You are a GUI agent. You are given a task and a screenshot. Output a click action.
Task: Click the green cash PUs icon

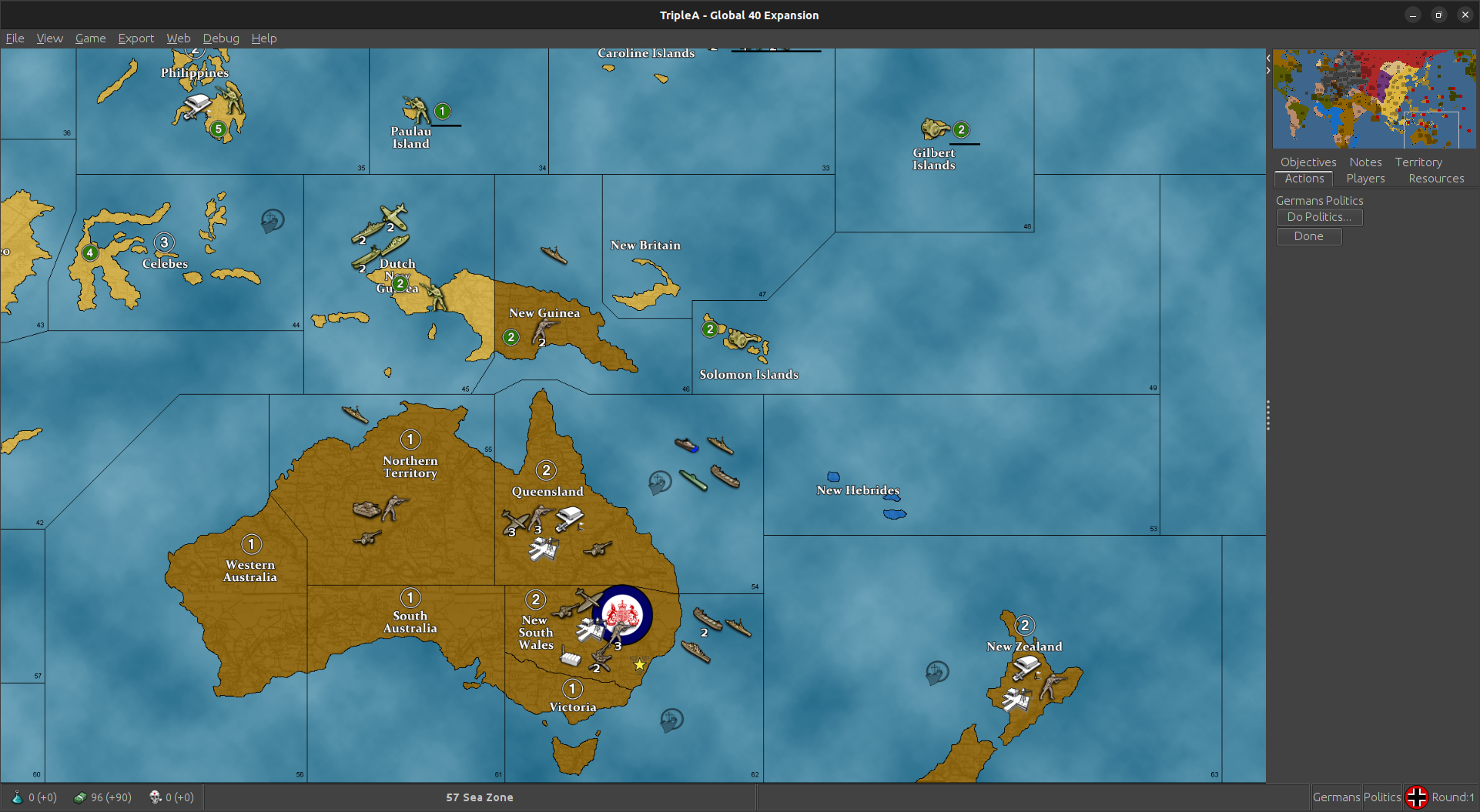(80, 797)
